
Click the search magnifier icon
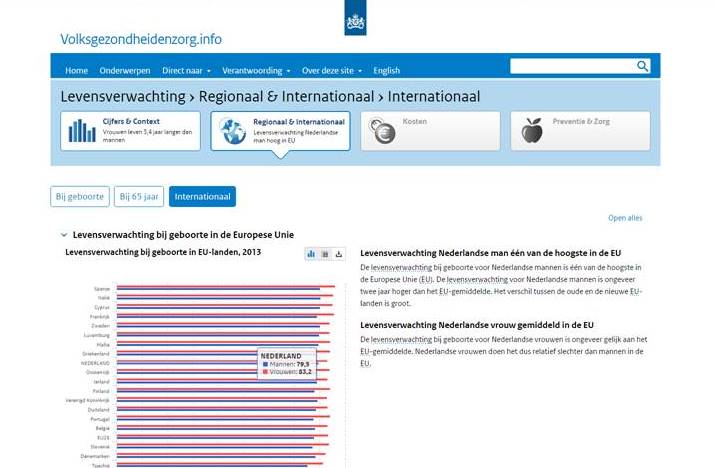(643, 66)
